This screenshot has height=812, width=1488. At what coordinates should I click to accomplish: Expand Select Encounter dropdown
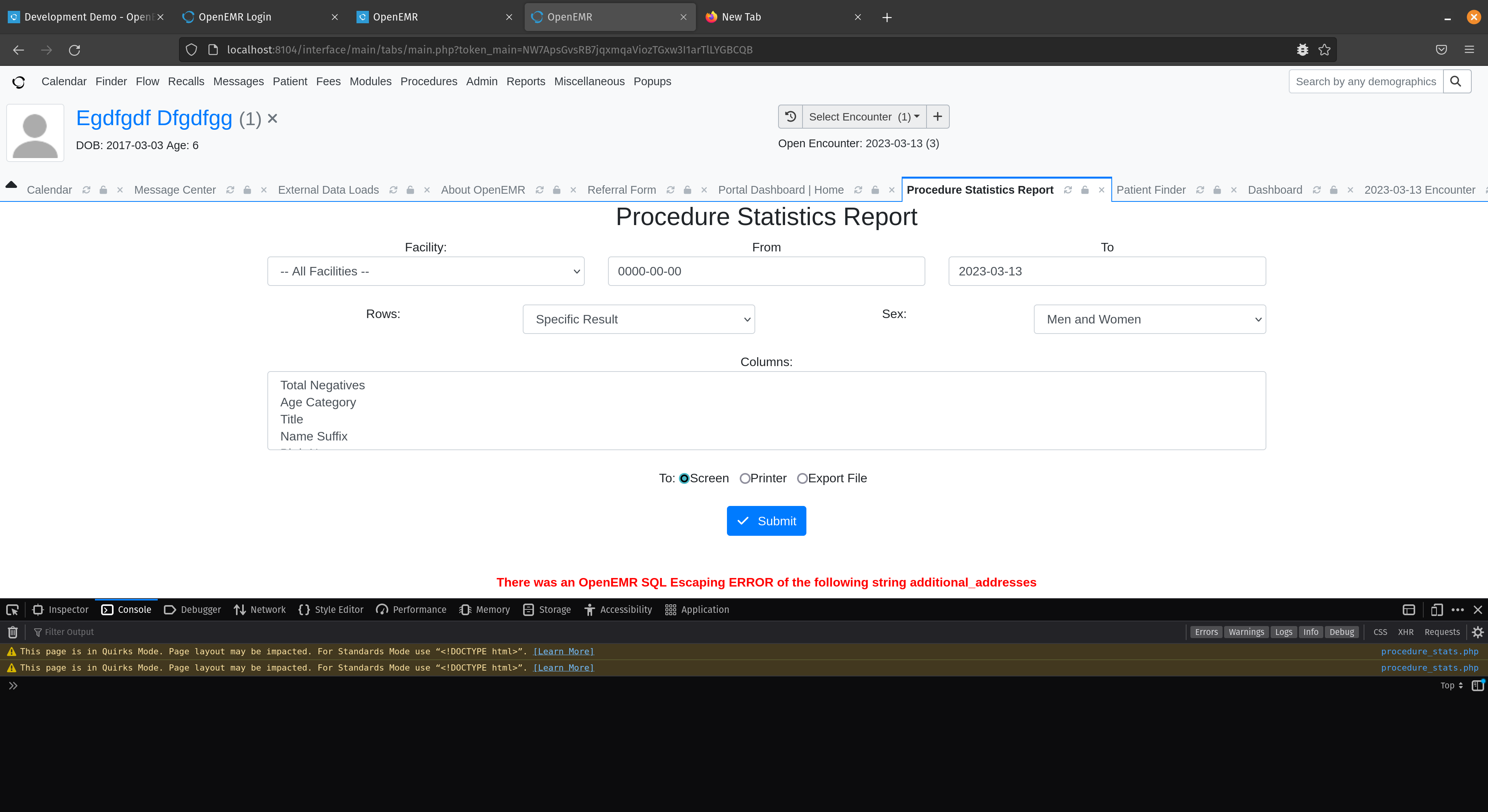tap(864, 117)
